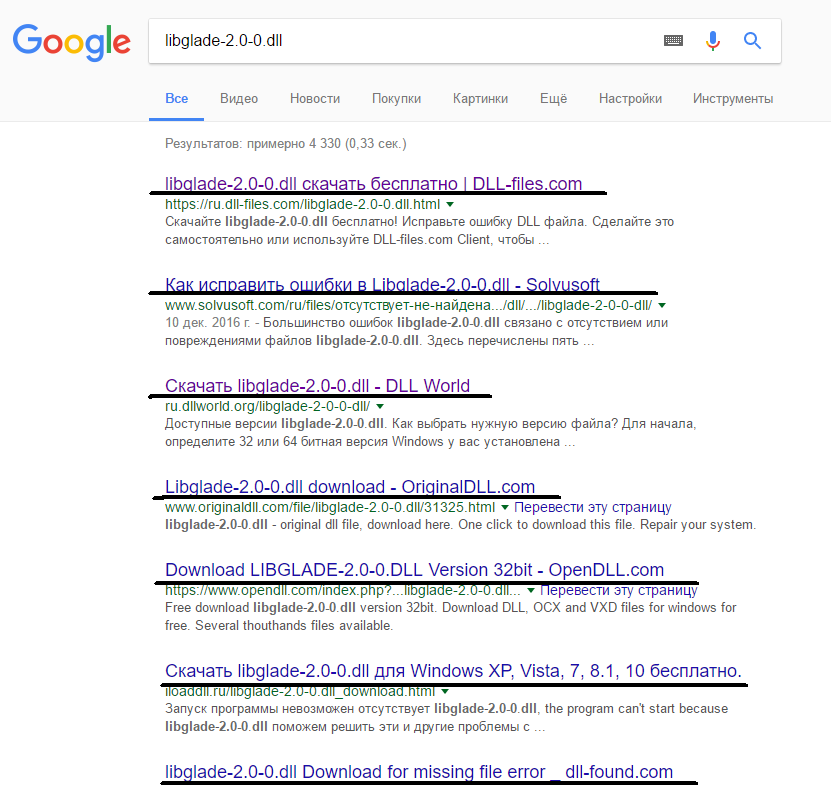
Task: Start voice search with the microphone icon
Action: (713, 41)
